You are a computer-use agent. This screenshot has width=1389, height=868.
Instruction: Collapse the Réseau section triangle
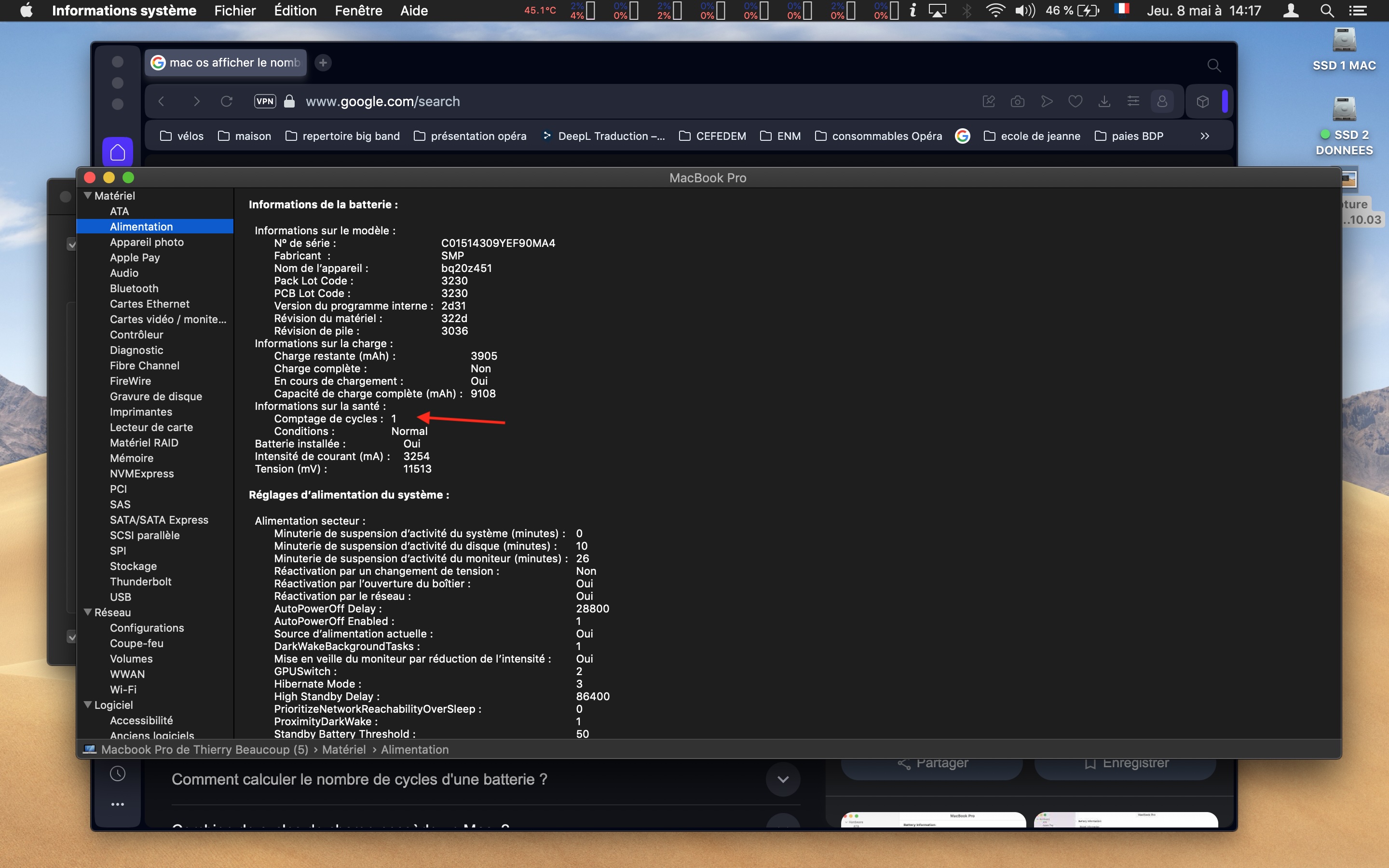pos(88,612)
